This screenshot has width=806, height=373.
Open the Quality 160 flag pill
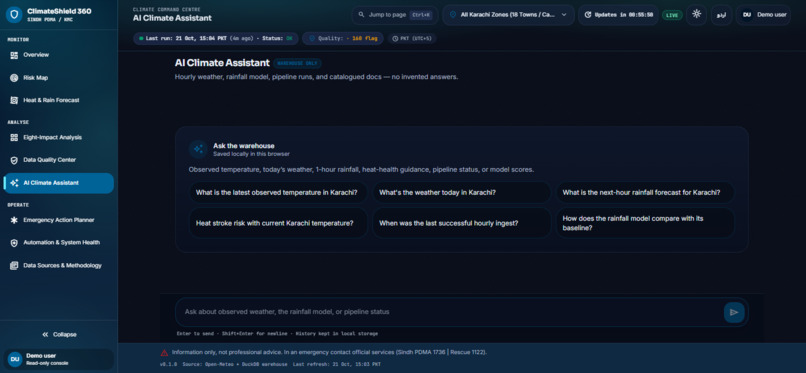(342, 39)
